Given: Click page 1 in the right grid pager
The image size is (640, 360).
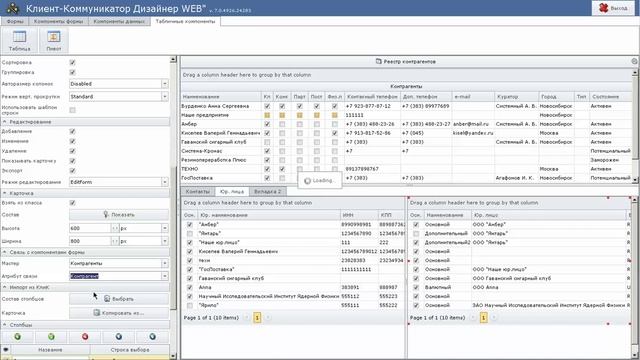Looking at the screenshot, I should pyautogui.click(x=483, y=317).
